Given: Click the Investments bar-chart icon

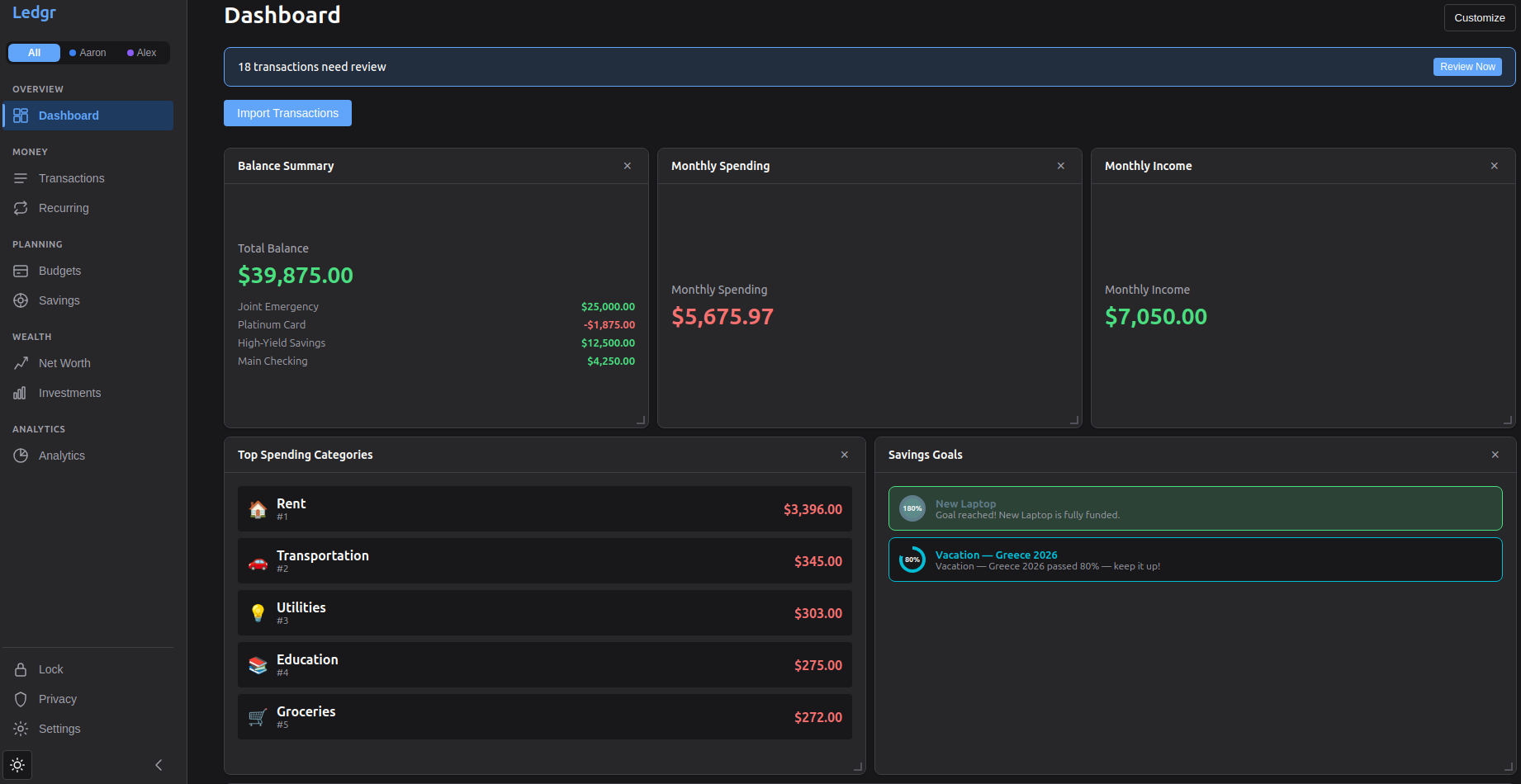Looking at the screenshot, I should (21, 393).
